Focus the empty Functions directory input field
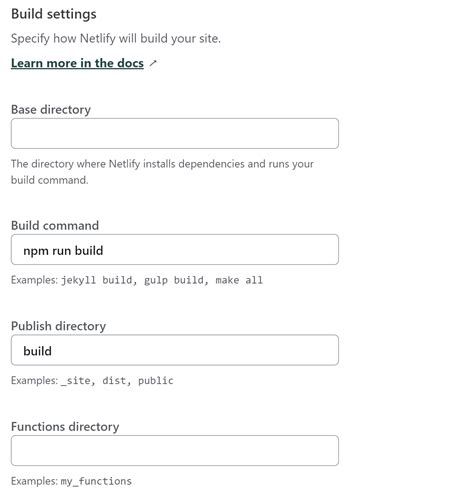This screenshot has width=474, height=502. [x=175, y=451]
